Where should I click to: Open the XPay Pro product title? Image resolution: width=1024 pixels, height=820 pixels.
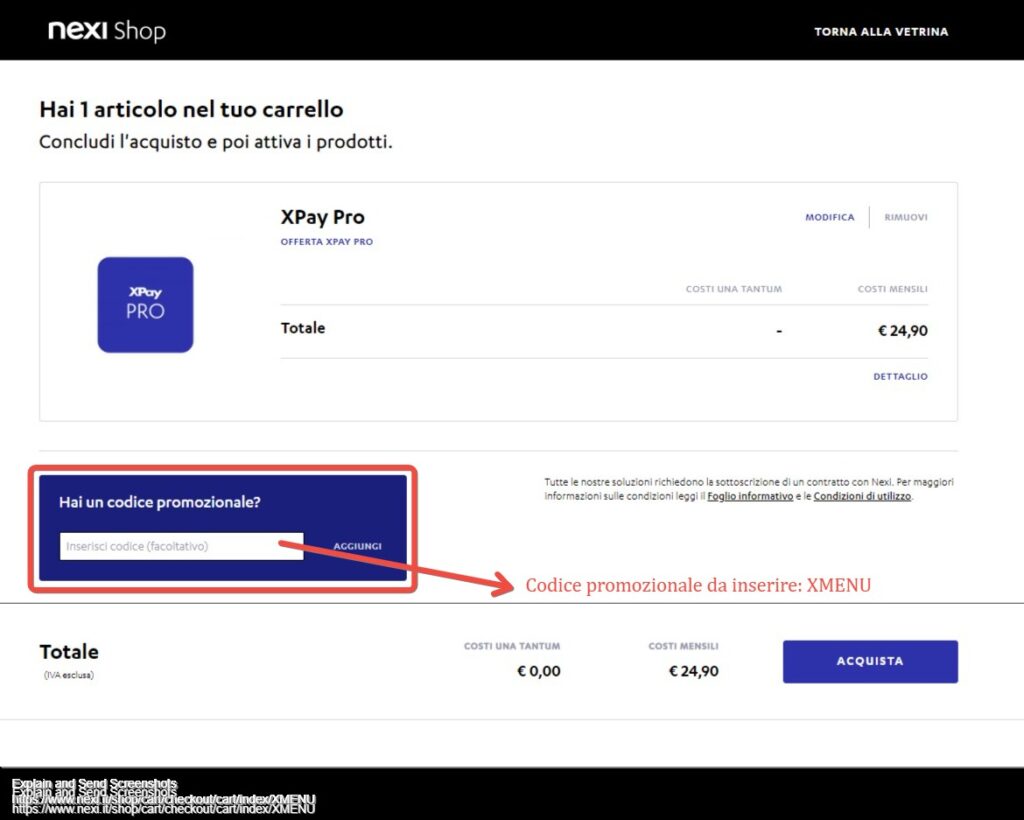pos(322,217)
